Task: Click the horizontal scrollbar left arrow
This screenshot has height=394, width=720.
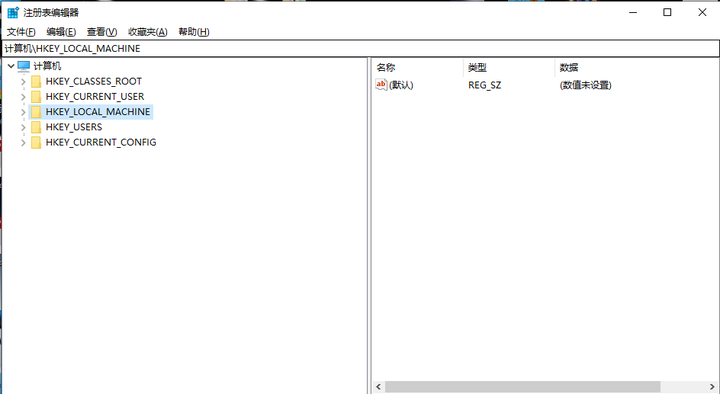Action: pos(378,387)
